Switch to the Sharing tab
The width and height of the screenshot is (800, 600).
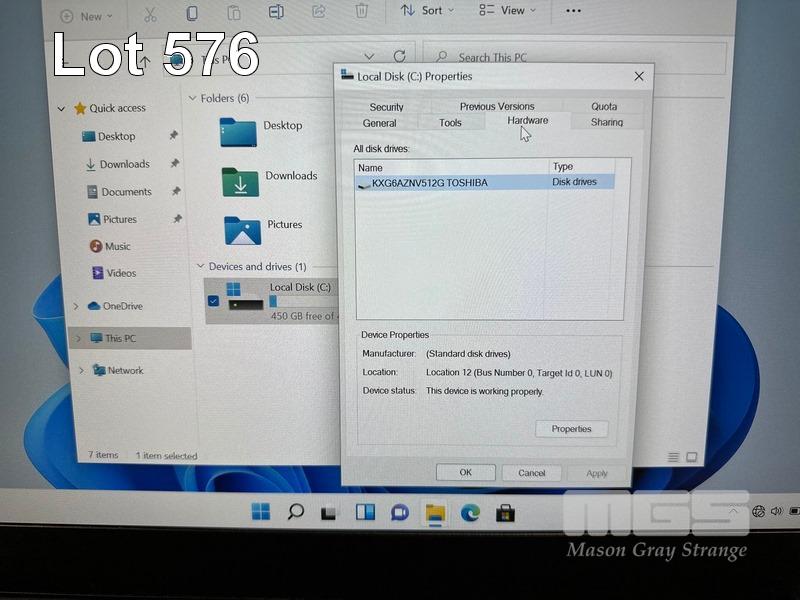[606, 123]
